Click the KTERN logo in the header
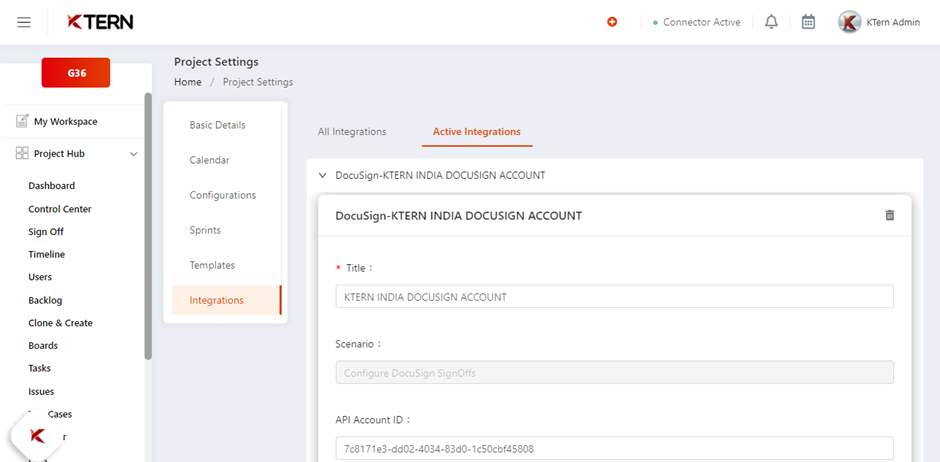 [100, 22]
